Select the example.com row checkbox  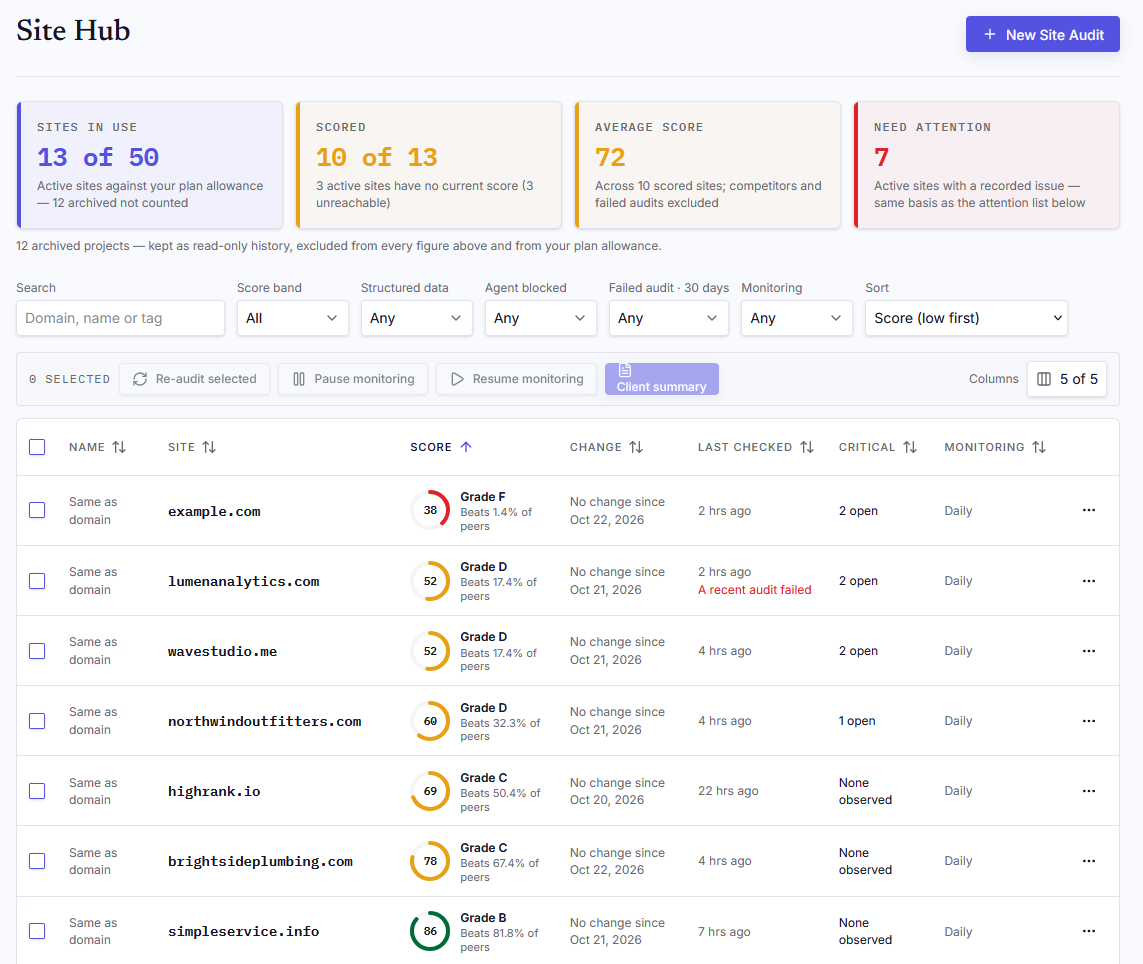coord(37,510)
